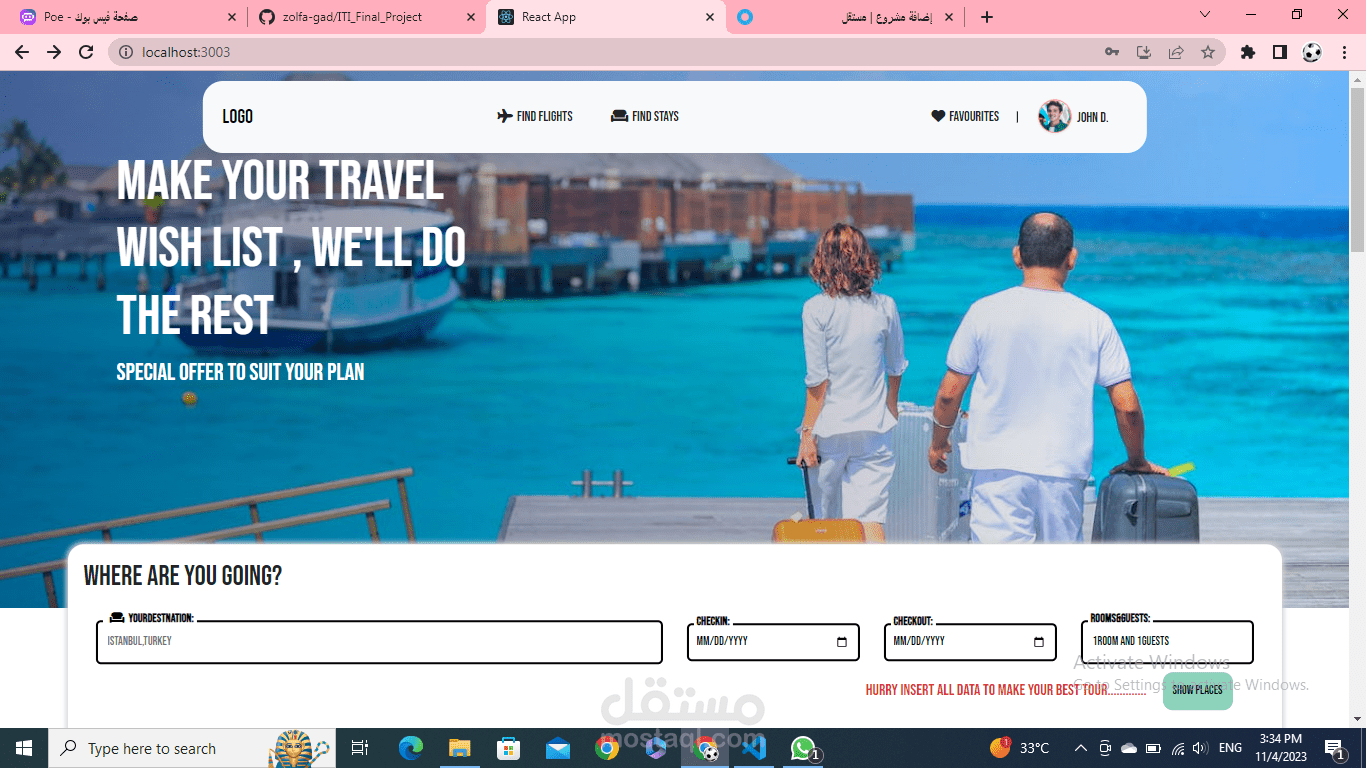Open the Mail app from the taskbar

pyautogui.click(x=558, y=748)
